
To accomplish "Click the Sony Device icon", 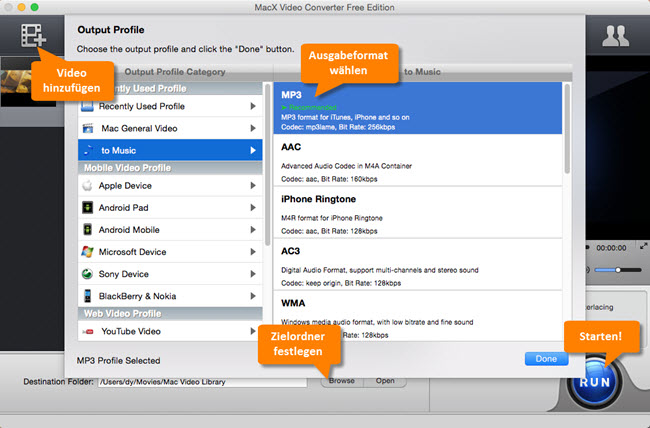I will click(x=87, y=274).
